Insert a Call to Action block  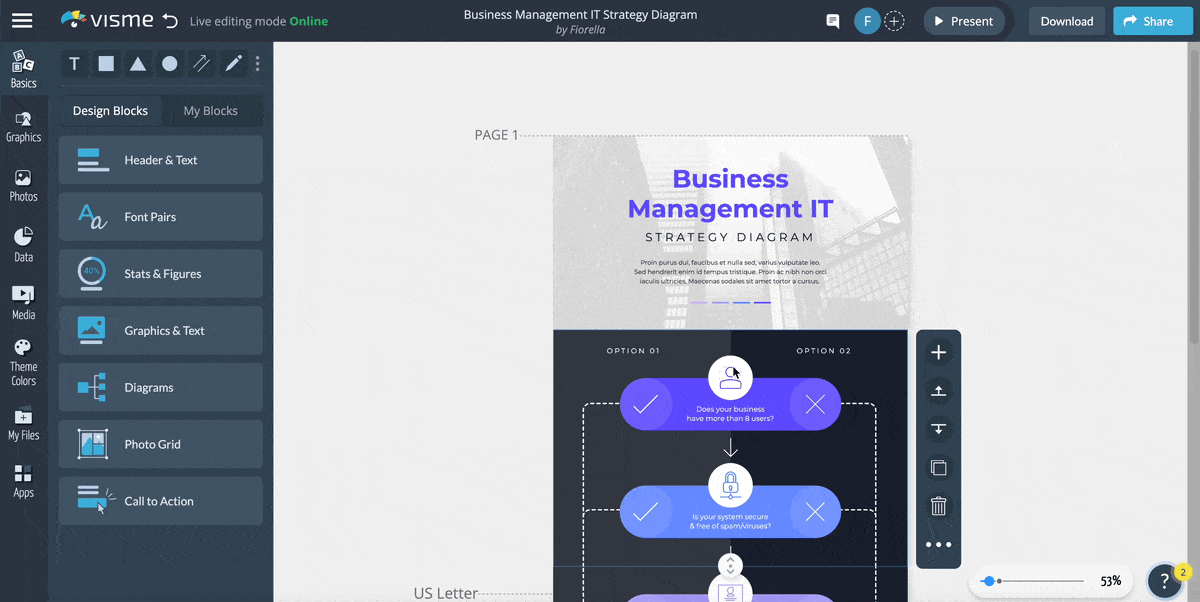pyautogui.click(x=160, y=501)
